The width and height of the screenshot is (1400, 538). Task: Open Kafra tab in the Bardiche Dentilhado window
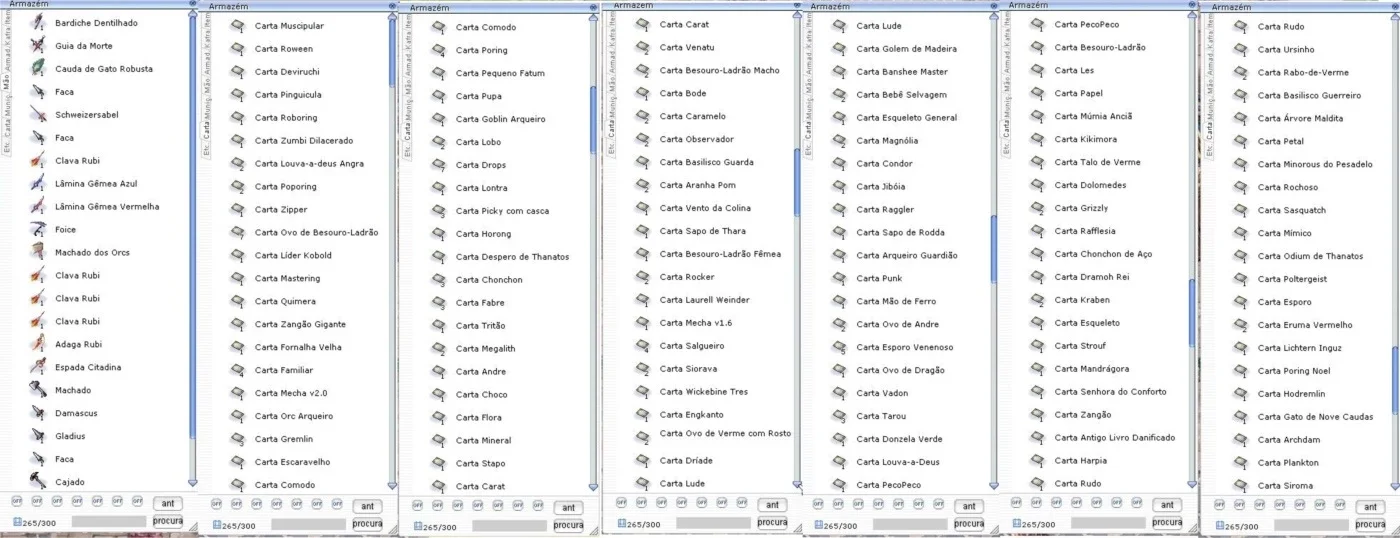click(7, 38)
